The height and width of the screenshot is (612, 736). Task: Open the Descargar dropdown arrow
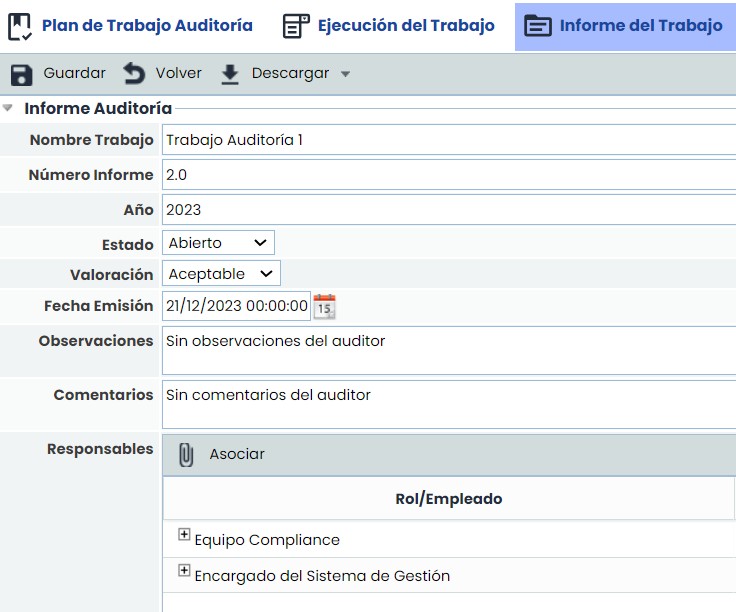pyautogui.click(x=346, y=74)
